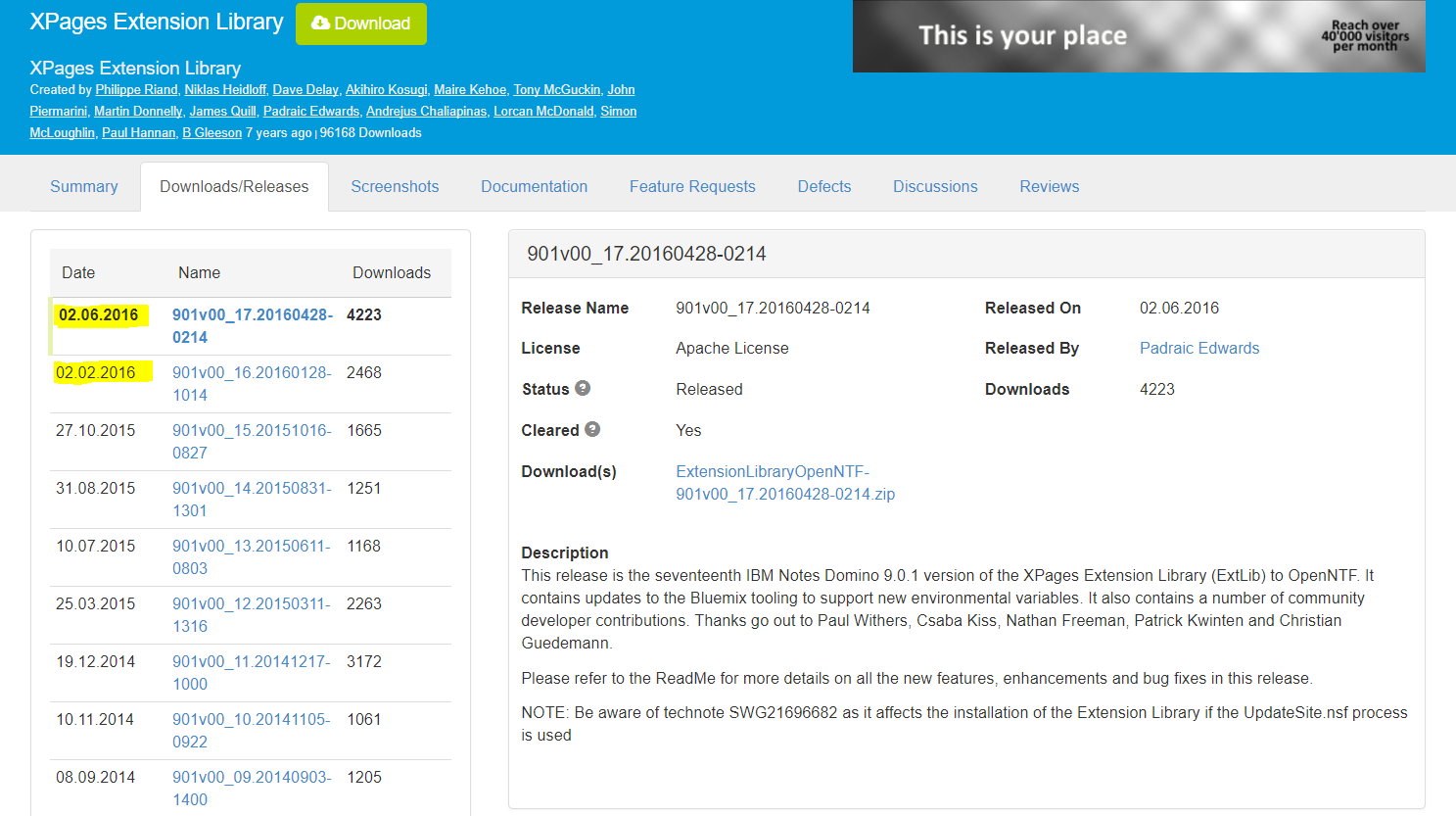
Task: Visit Andrejus Chaliapinas author link
Action: tap(426, 111)
